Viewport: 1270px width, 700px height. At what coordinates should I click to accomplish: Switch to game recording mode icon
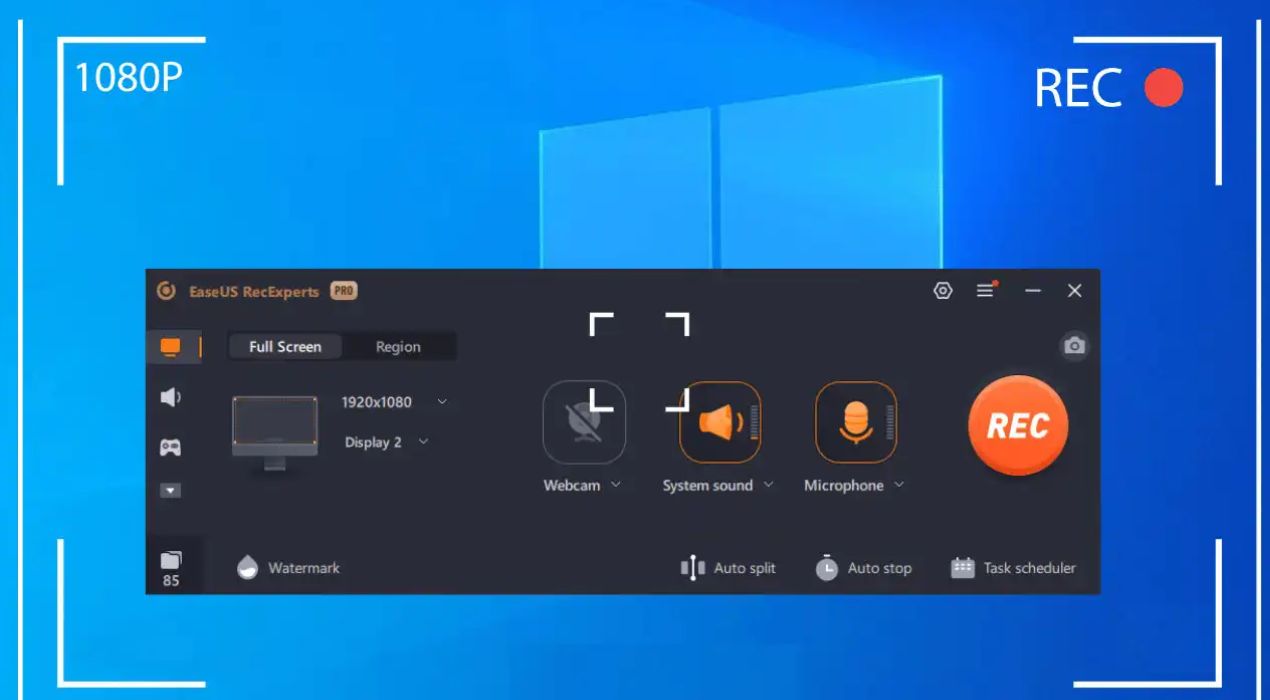(171, 447)
